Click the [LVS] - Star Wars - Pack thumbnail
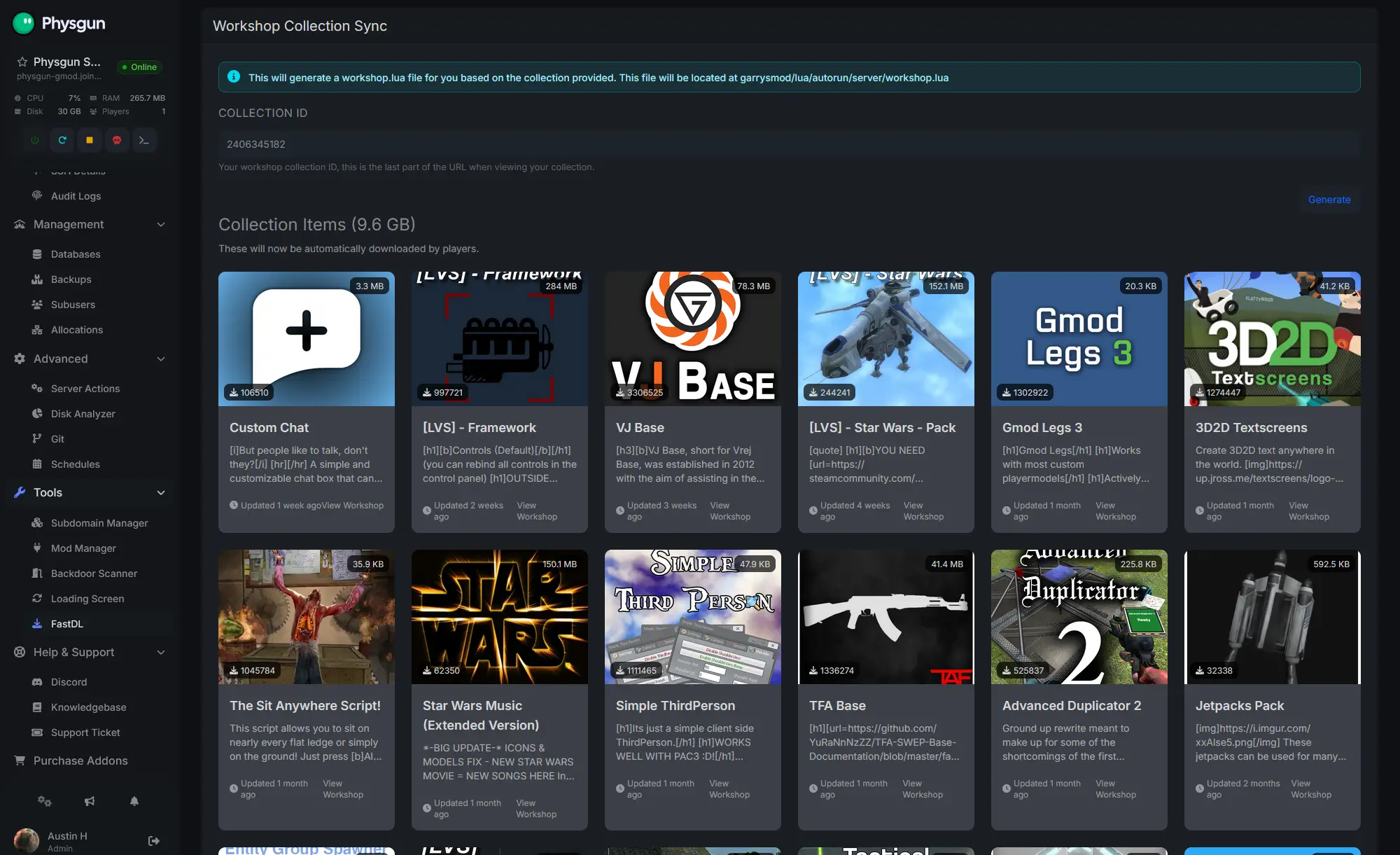Screen dimensions: 1400x855 886,339
